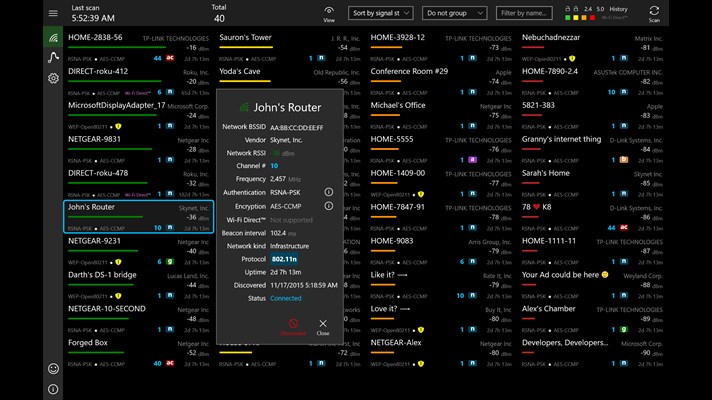Click the info icon next to AES-CCMP encryption
The image size is (712, 400).
[x=328, y=206]
